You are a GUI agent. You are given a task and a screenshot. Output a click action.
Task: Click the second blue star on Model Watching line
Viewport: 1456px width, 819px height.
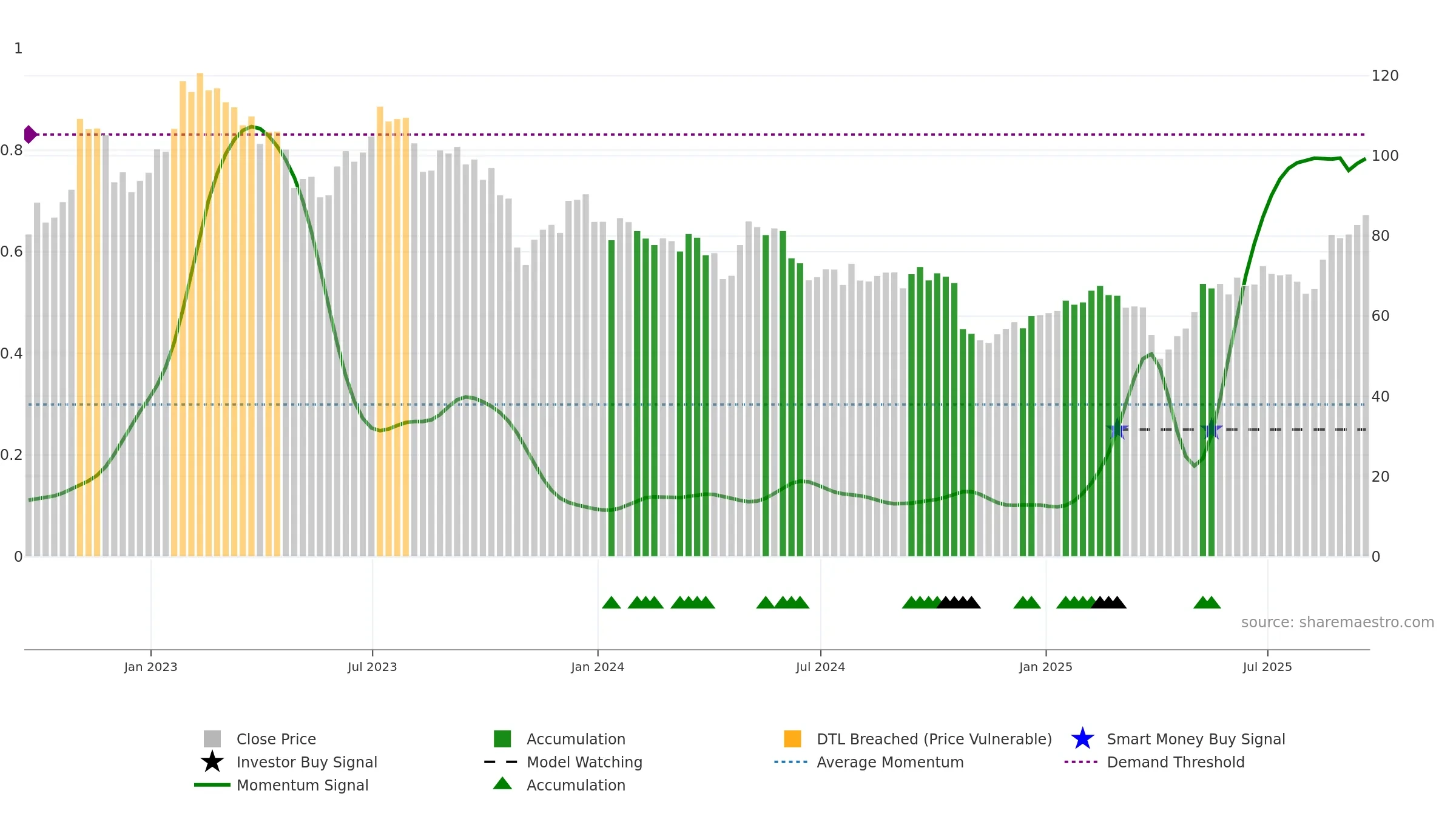coord(1212,430)
